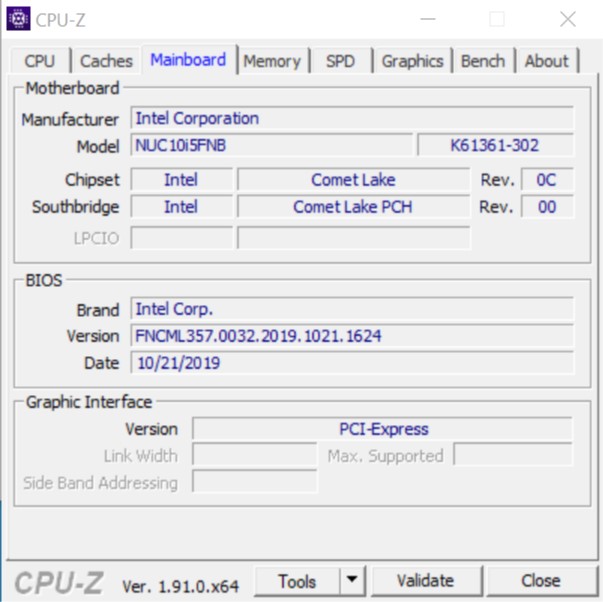Open the Bench tab
This screenshot has width=603, height=602.
[x=483, y=61]
